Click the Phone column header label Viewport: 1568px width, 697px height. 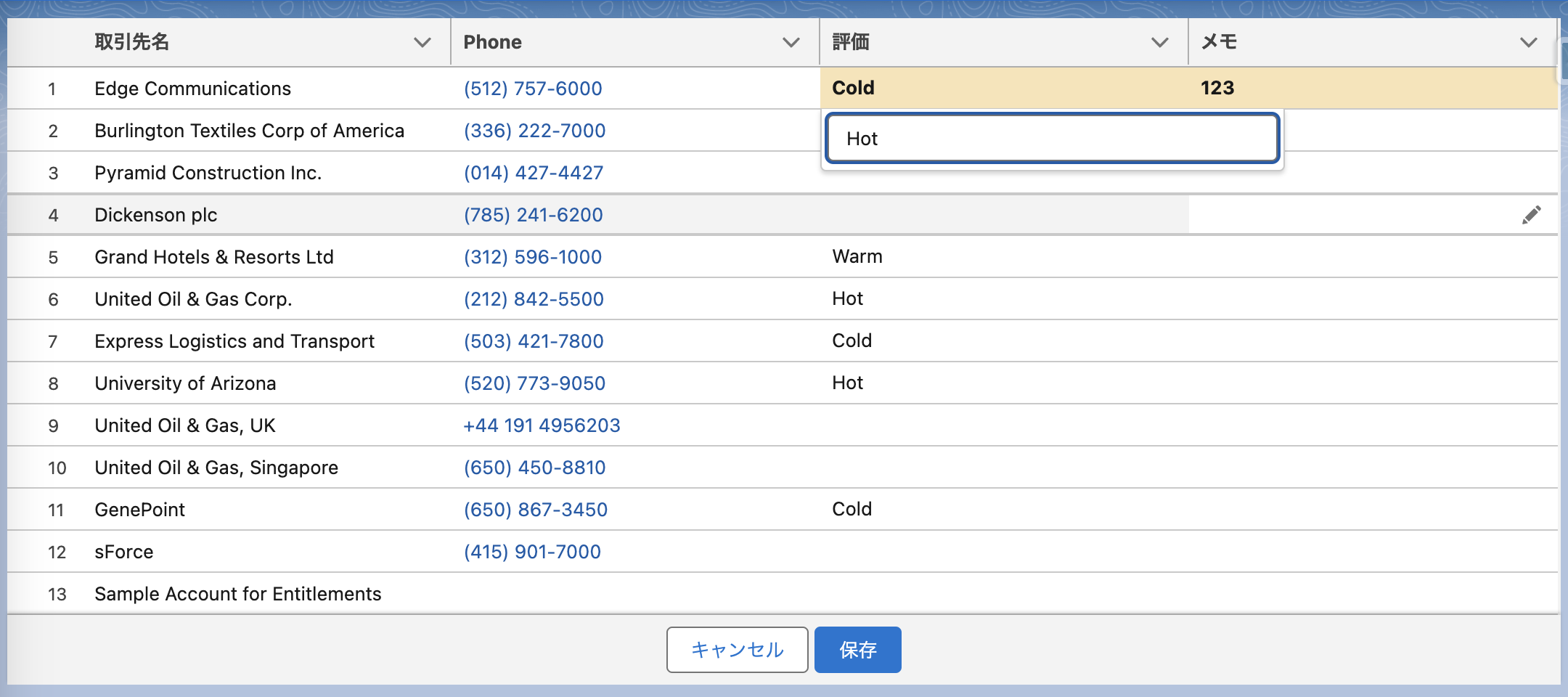coord(492,42)
